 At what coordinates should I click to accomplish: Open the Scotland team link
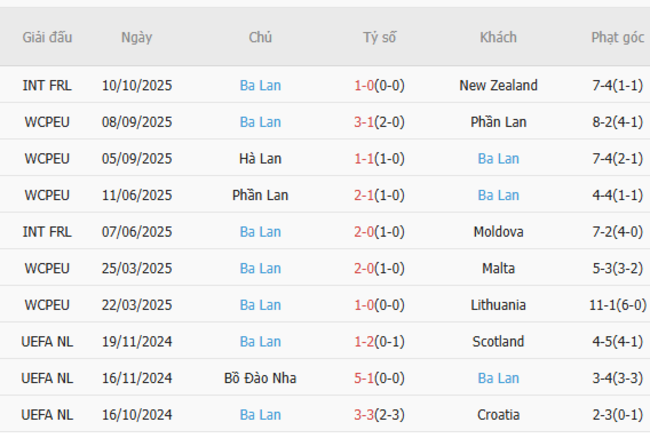(x=498, y=341)
